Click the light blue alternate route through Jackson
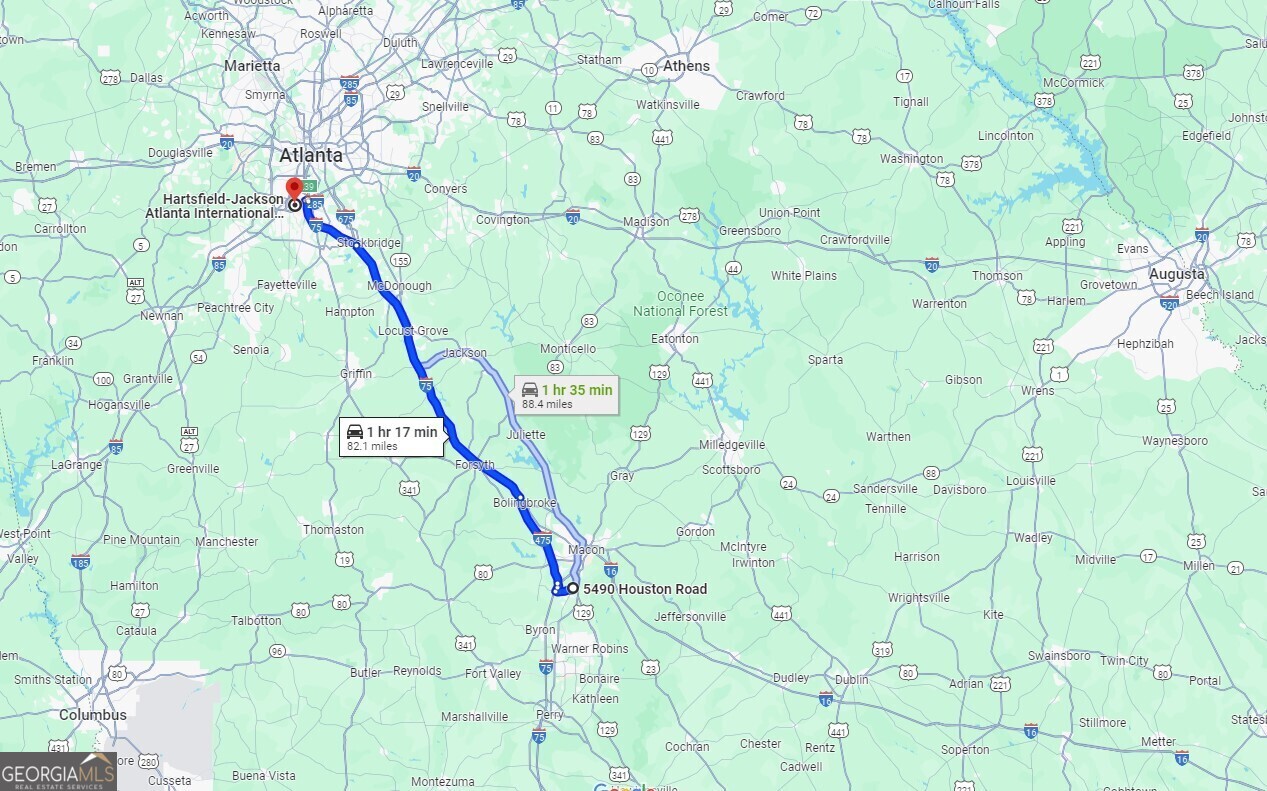 pos(500,373)
